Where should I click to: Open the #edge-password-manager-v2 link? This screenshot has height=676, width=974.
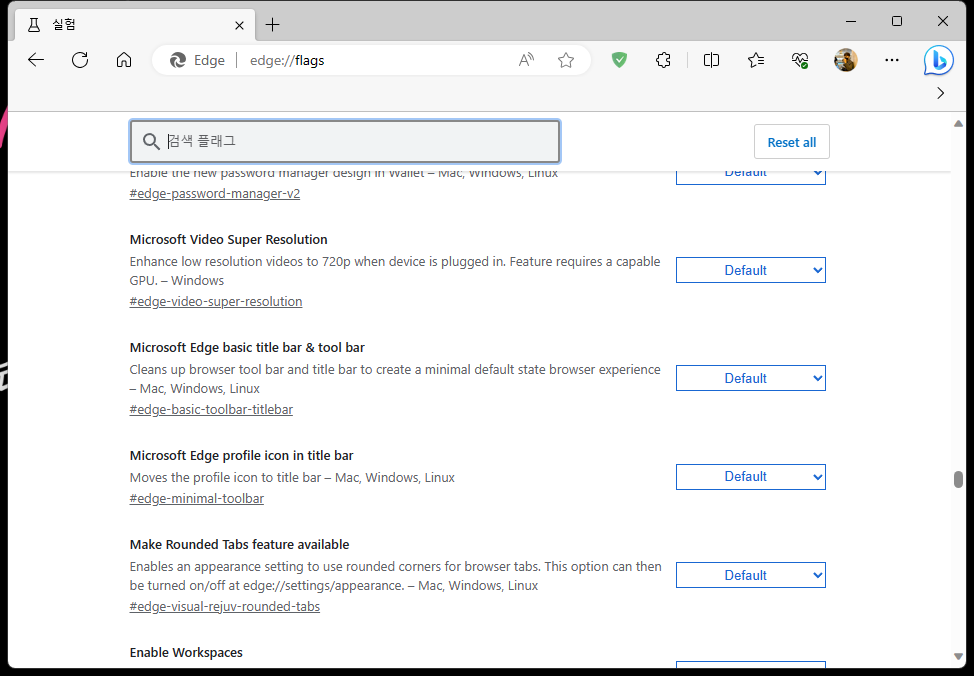pos(215,194)
